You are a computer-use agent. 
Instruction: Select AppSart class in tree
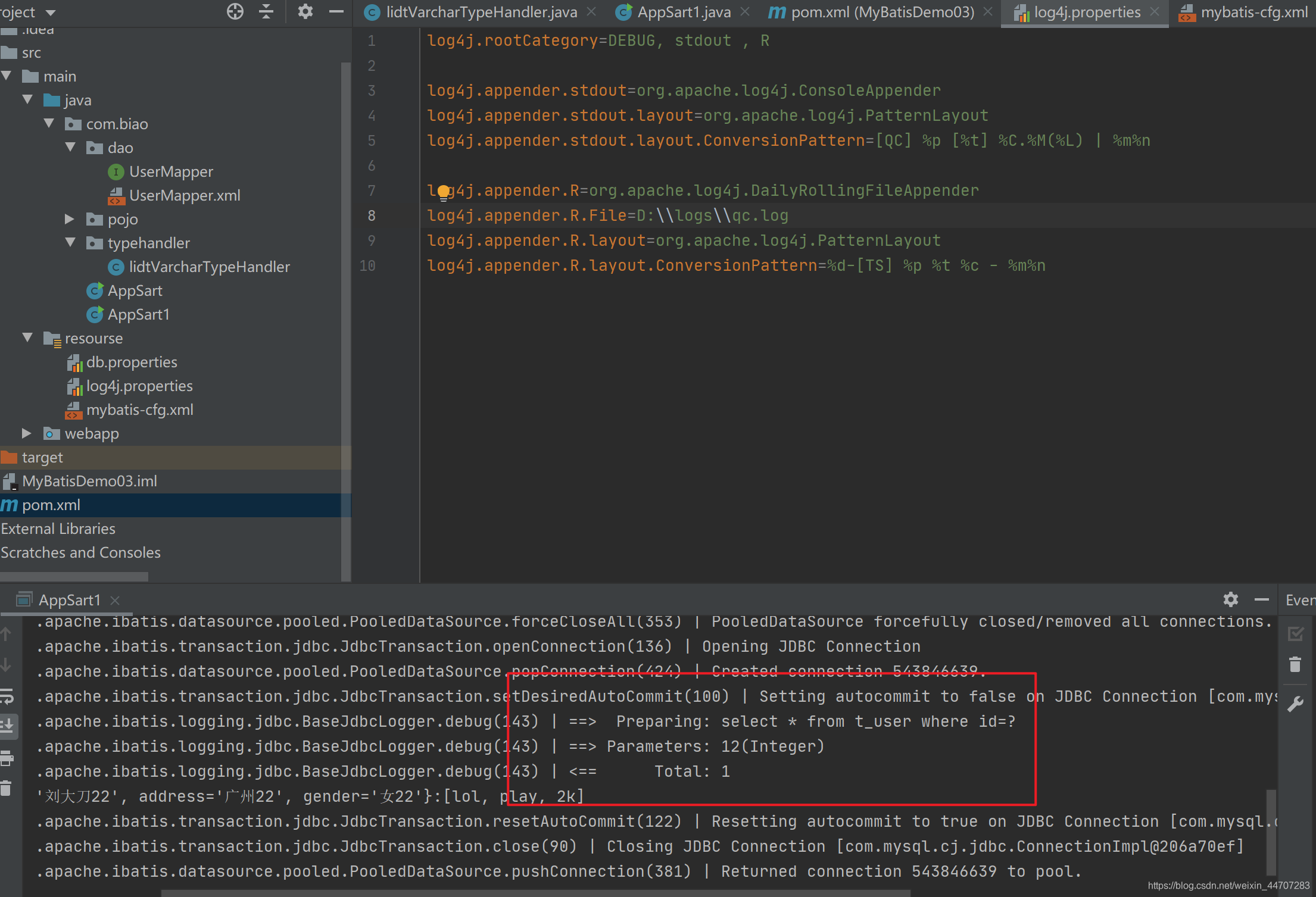pos(124,290)
